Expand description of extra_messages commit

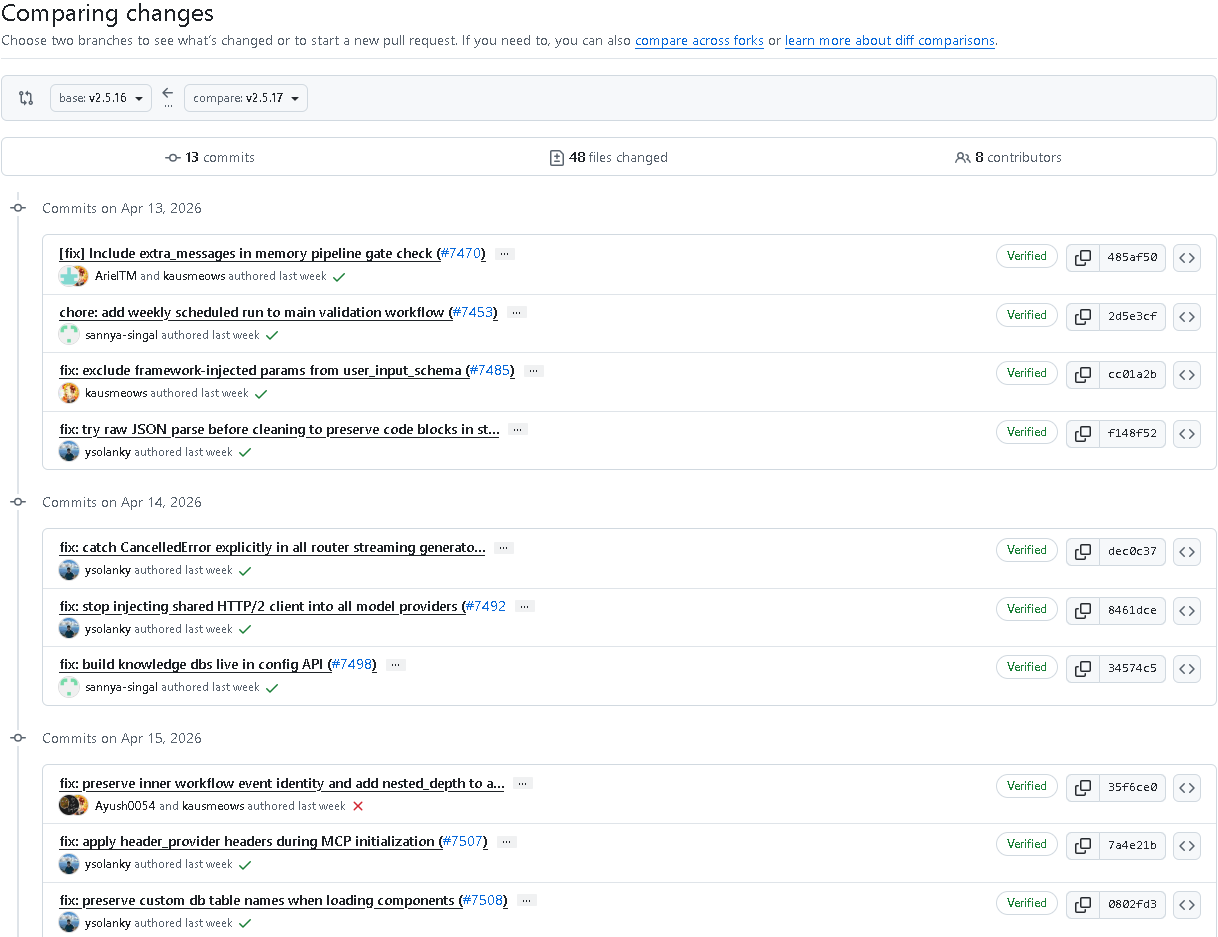click(x=505, y=254)
